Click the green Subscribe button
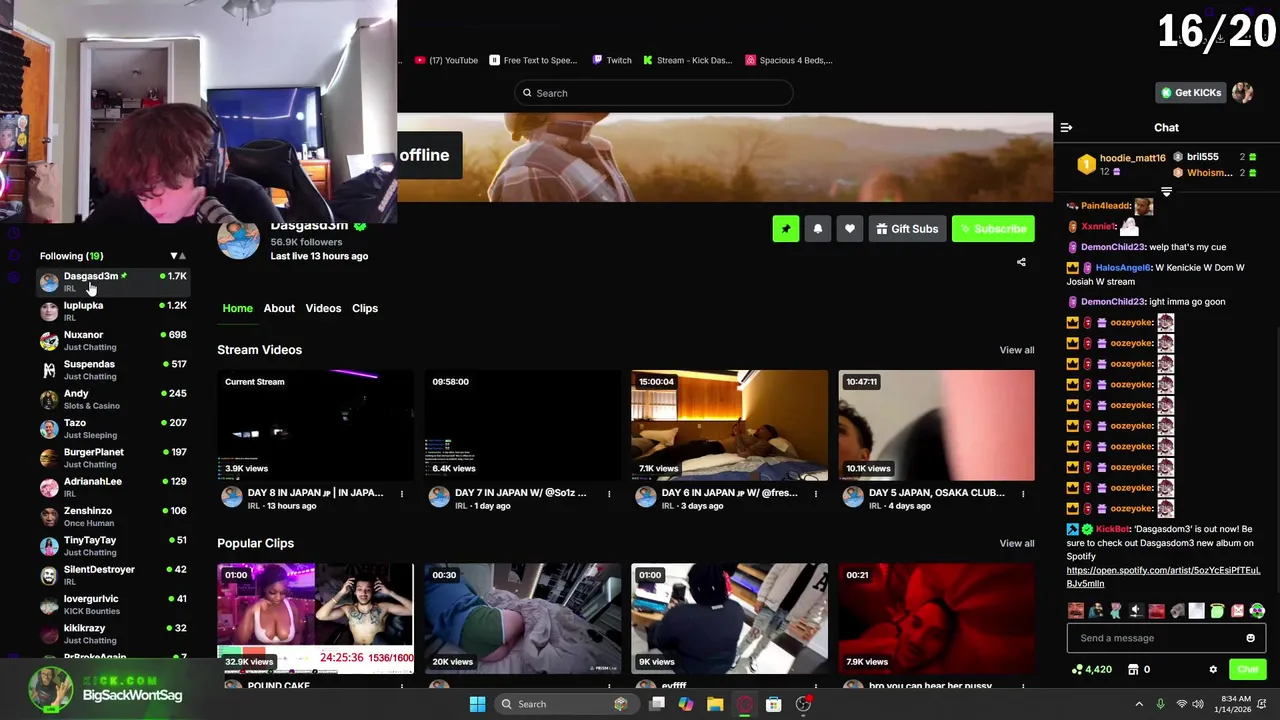The height and width of the screenshot is (720, 1280). click(x=993, y=229)
